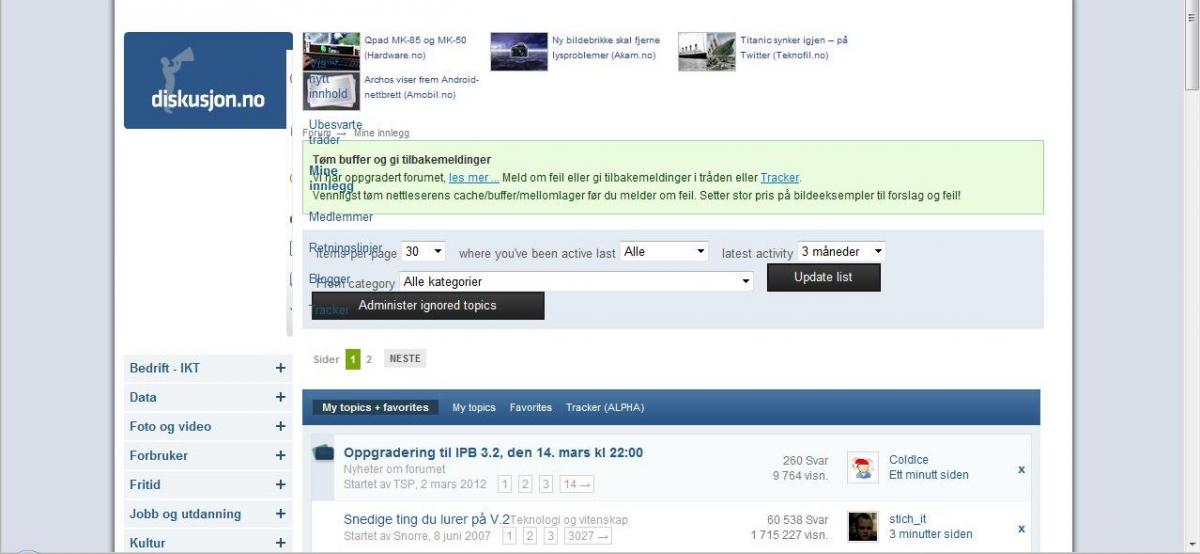Go to page 2 of results
The height and width of the screenshot is (554, 1200).
tap(369, 359)
